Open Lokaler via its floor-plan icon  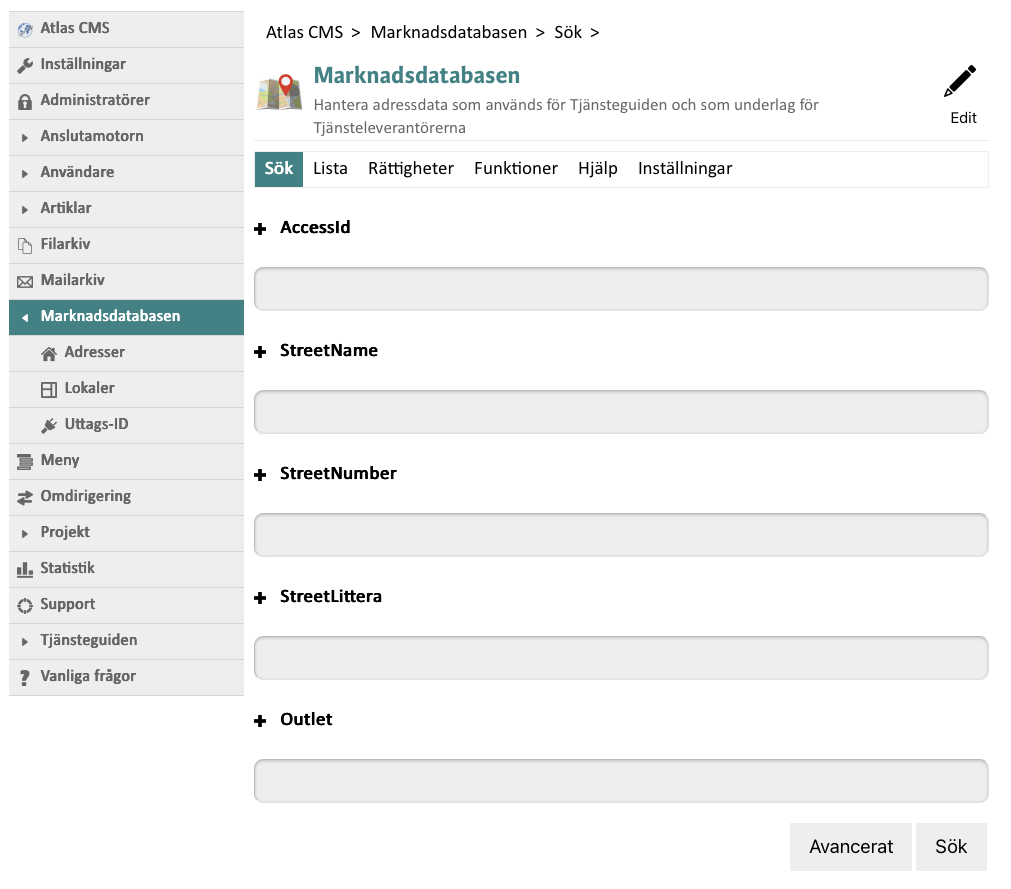[48, 389]
